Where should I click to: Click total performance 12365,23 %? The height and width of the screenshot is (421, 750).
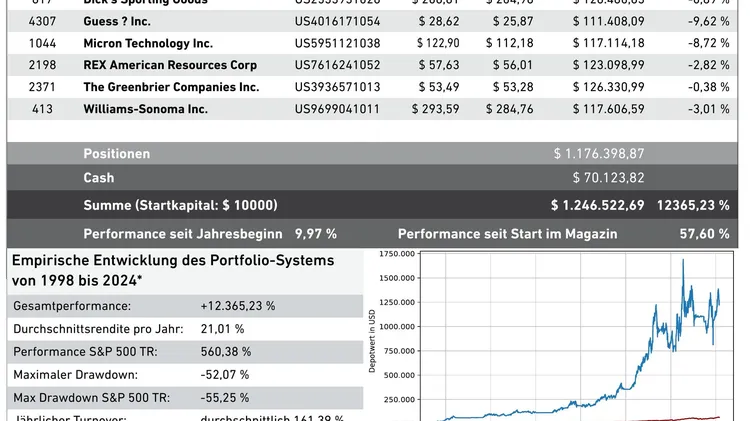tap(693, 205)
